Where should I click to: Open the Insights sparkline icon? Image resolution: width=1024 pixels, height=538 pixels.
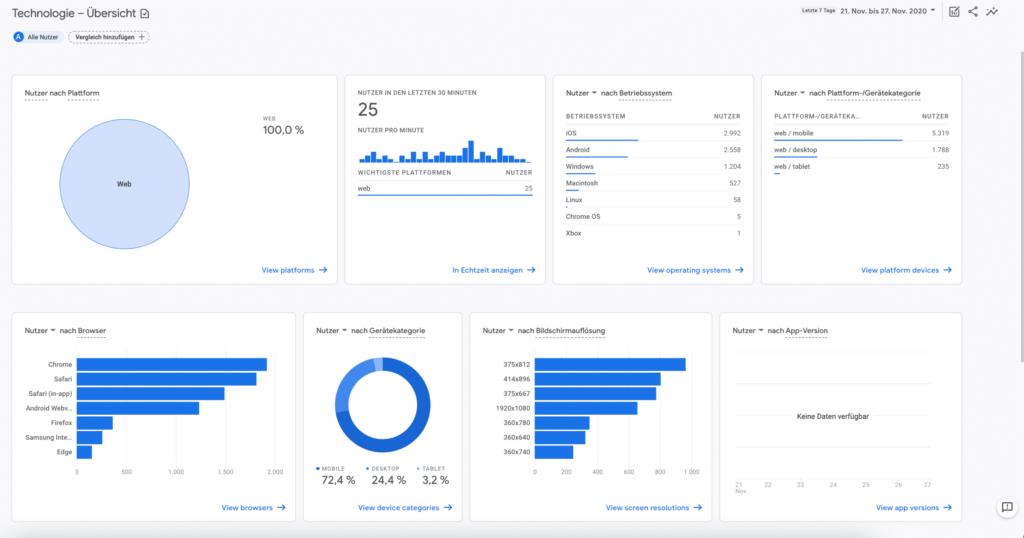pos(992,12)
